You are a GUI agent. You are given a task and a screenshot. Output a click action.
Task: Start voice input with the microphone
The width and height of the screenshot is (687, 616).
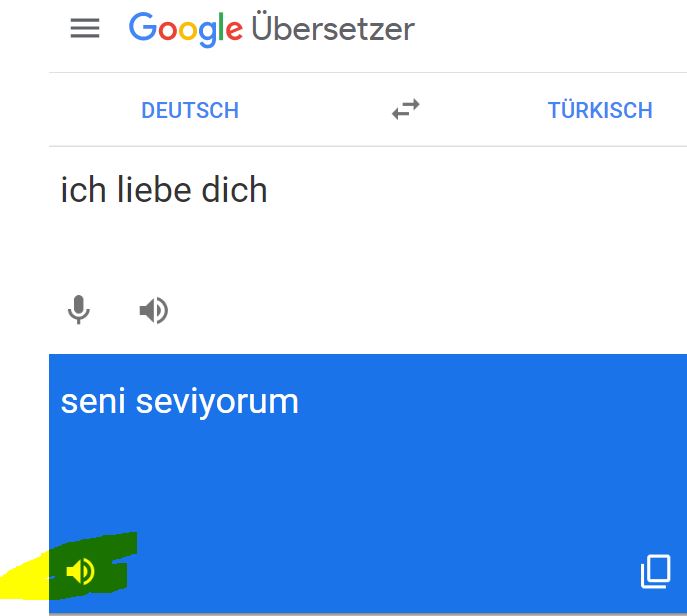[x=79, y=311]
